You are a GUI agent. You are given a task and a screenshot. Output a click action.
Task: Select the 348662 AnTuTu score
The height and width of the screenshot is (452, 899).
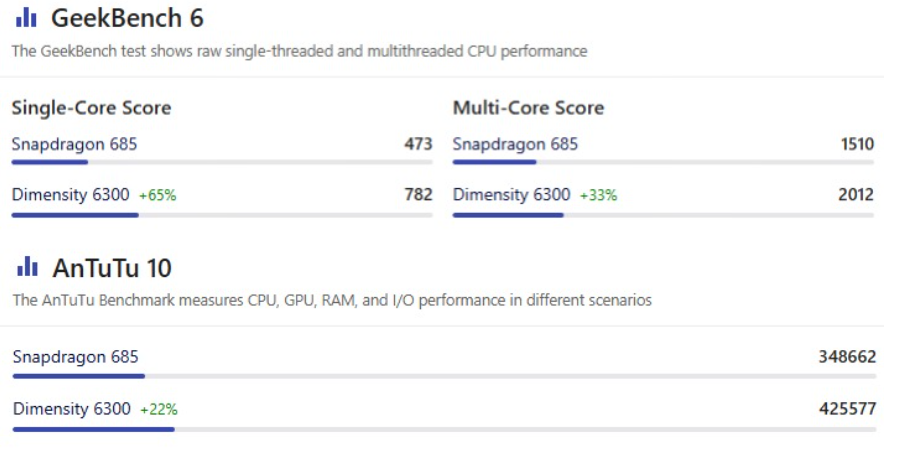[846, 357]
